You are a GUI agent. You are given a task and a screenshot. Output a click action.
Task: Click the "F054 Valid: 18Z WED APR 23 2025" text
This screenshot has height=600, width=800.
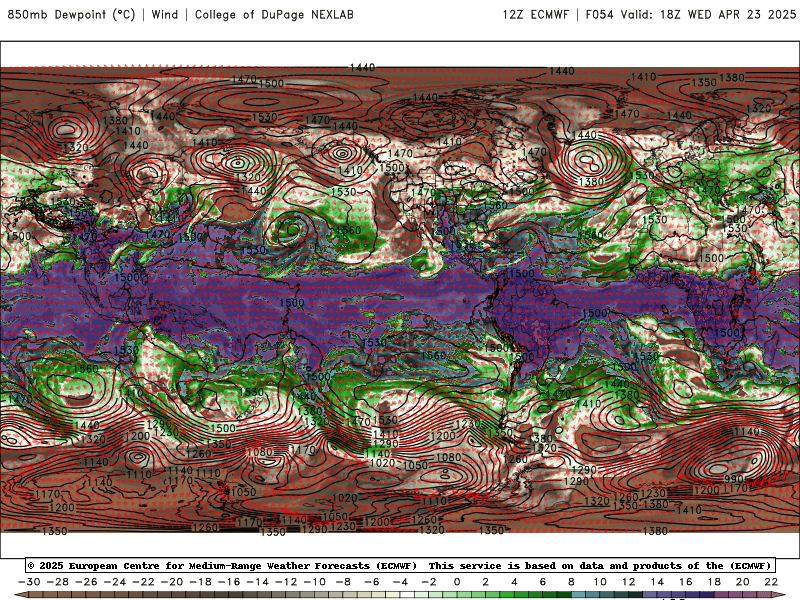coord(690,14)
